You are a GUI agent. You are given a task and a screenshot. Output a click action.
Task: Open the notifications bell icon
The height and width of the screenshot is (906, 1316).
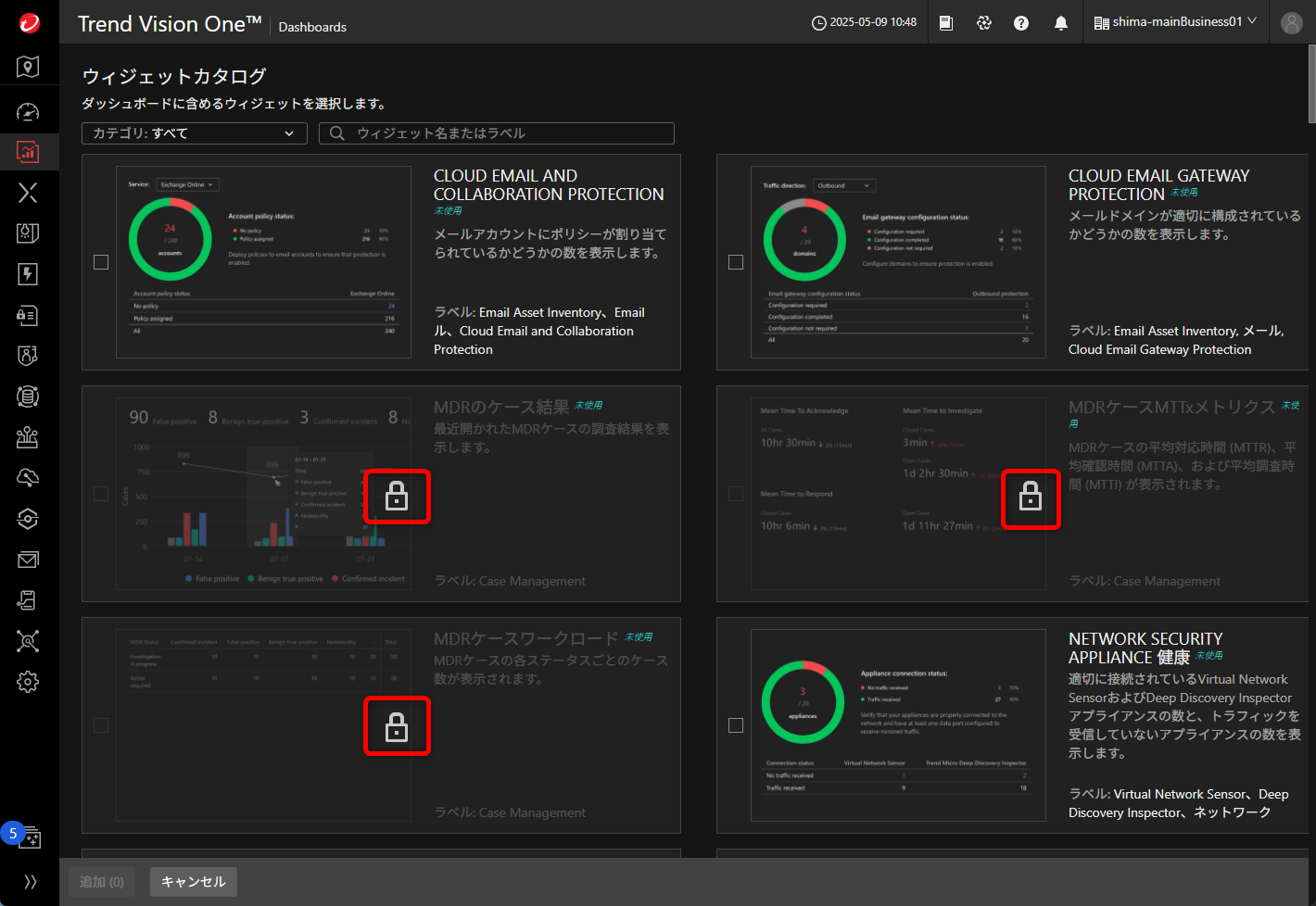point(1061,23)
